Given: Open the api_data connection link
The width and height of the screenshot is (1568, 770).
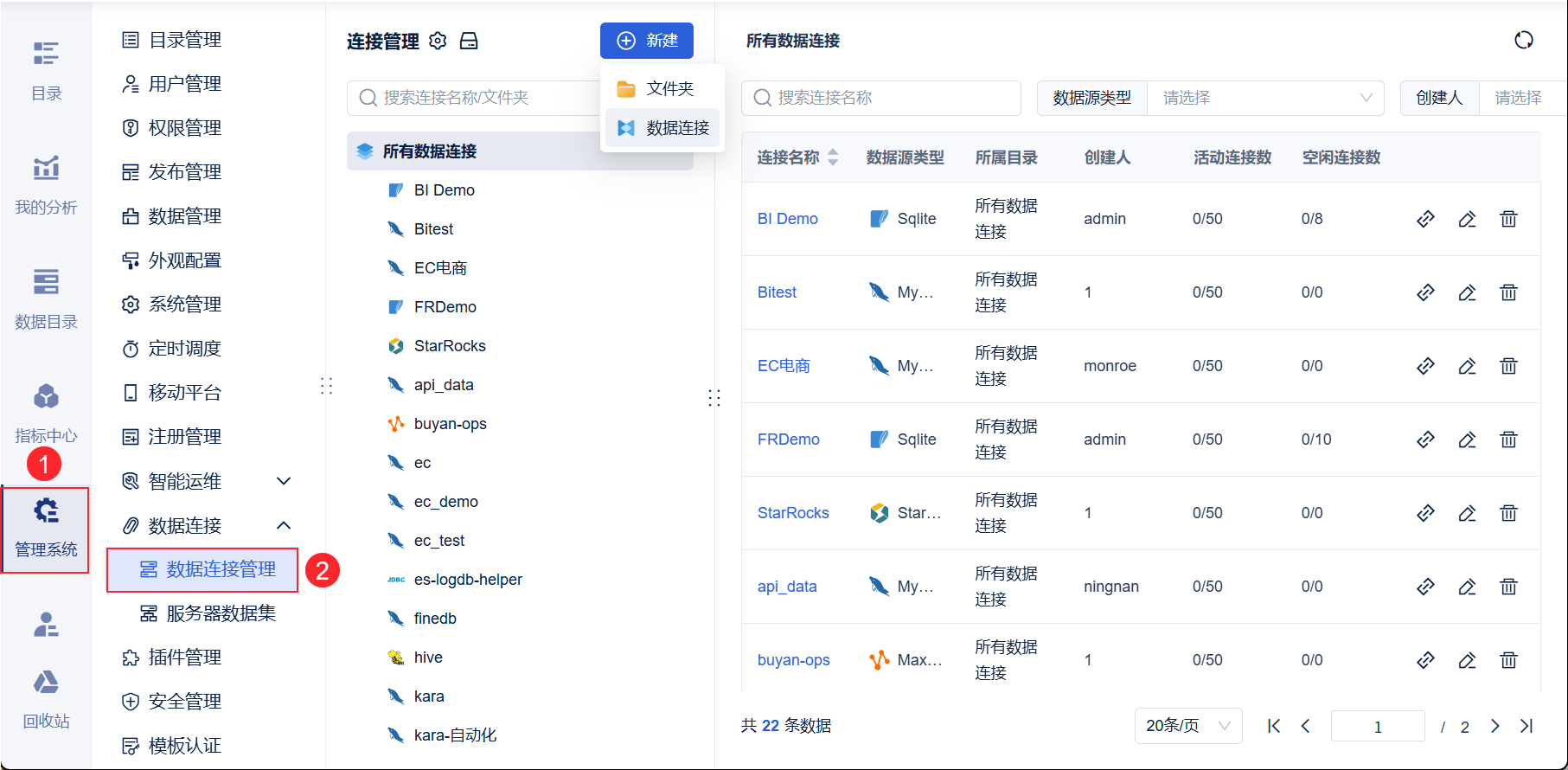Looking at the screenshot, I should 787,587.
